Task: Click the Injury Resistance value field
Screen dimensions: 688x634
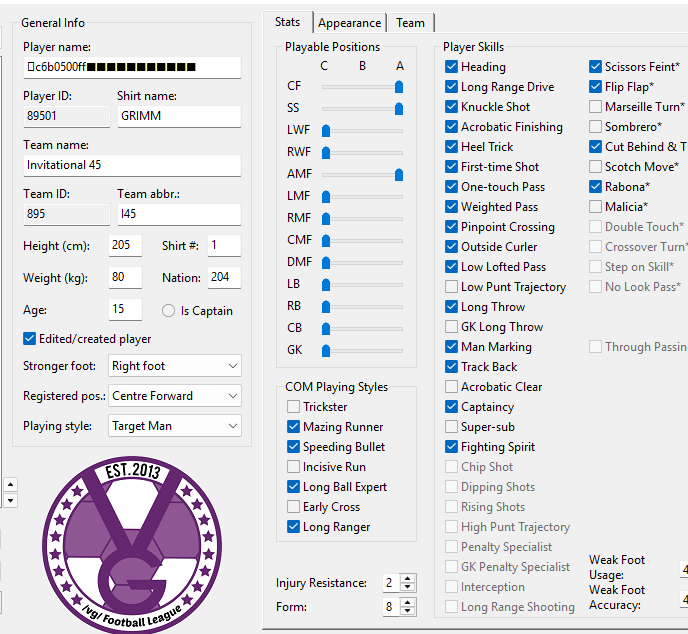Action: pyautogui.click(x=392, y=583)
